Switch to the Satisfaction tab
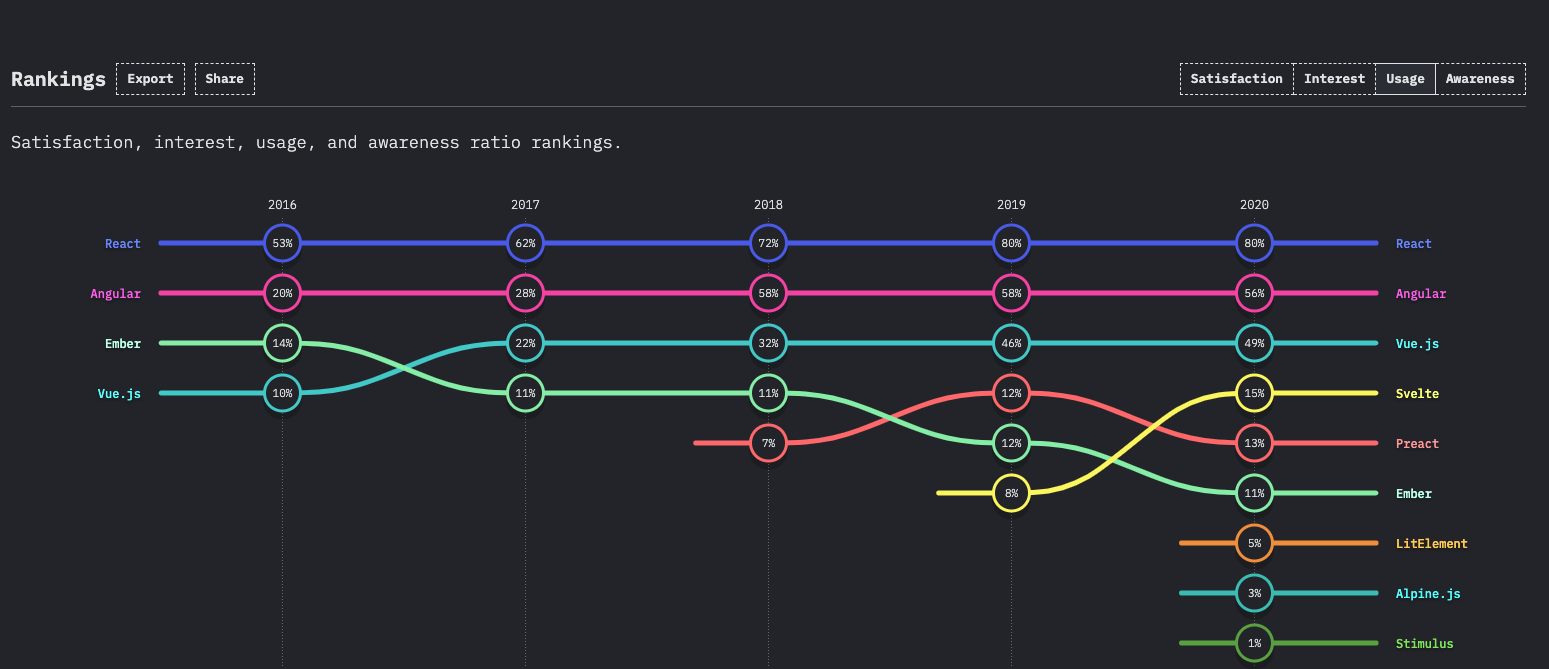 pos(1236,78)
